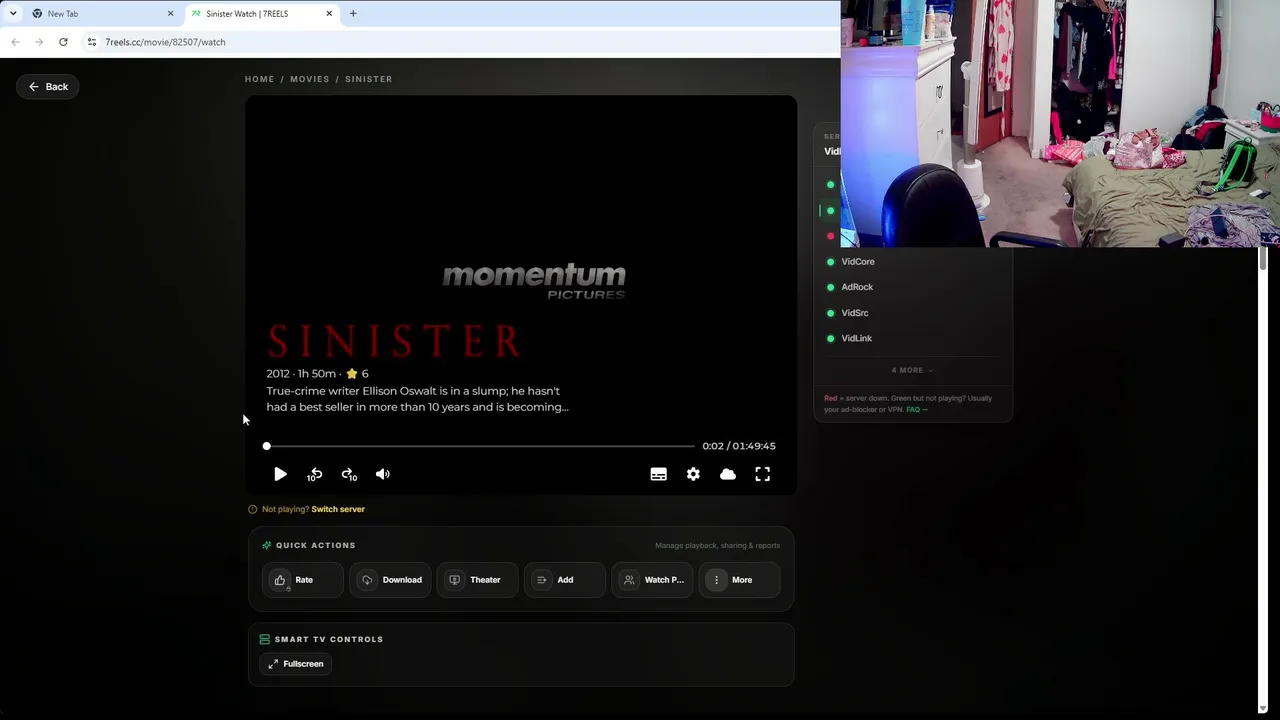
Task: Click SINISTER in the breadcrumb
Action: pyautogui.click(x=369, y=79)
